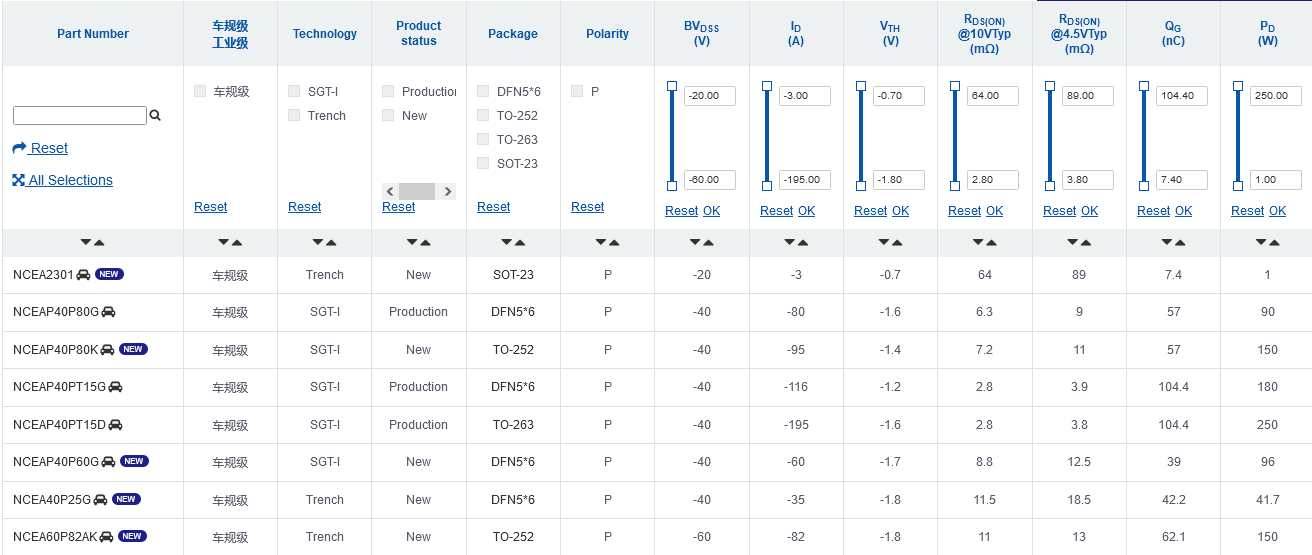Click the magnifier search icon beside part number box
The width and height of the screenshot is (1312, 555).
pyautogui.click(x=155, y=116)
